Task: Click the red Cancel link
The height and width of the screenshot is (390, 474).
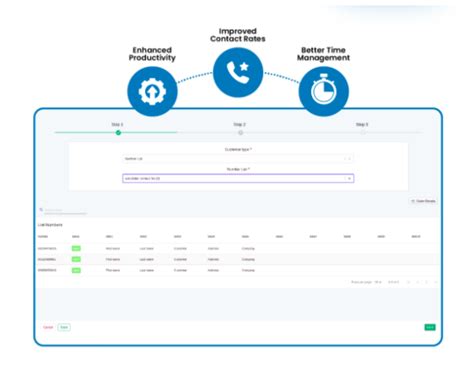Action: coord(48,327)
